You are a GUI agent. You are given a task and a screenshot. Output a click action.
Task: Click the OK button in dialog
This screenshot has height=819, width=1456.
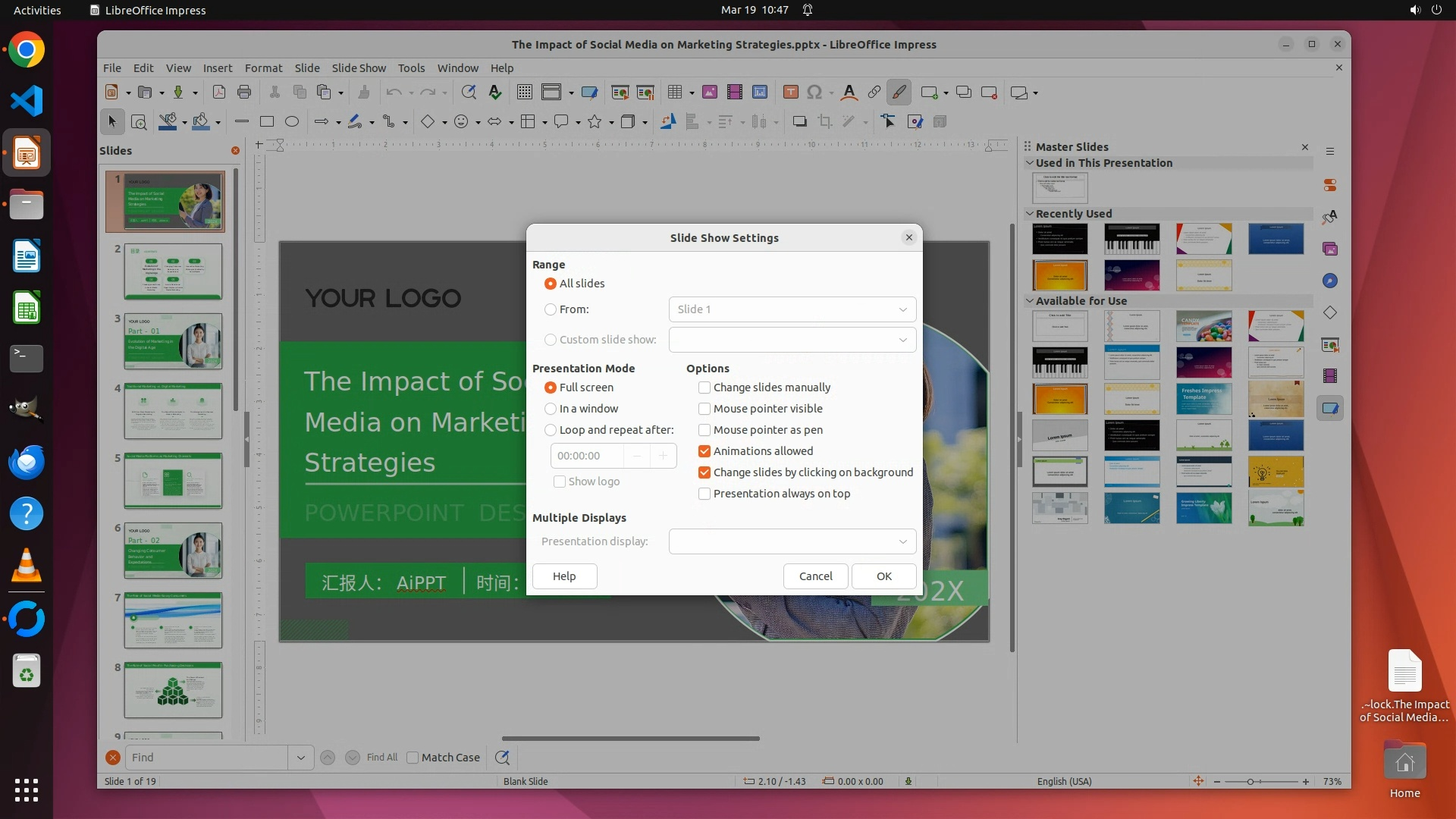(x=883, y=576)
